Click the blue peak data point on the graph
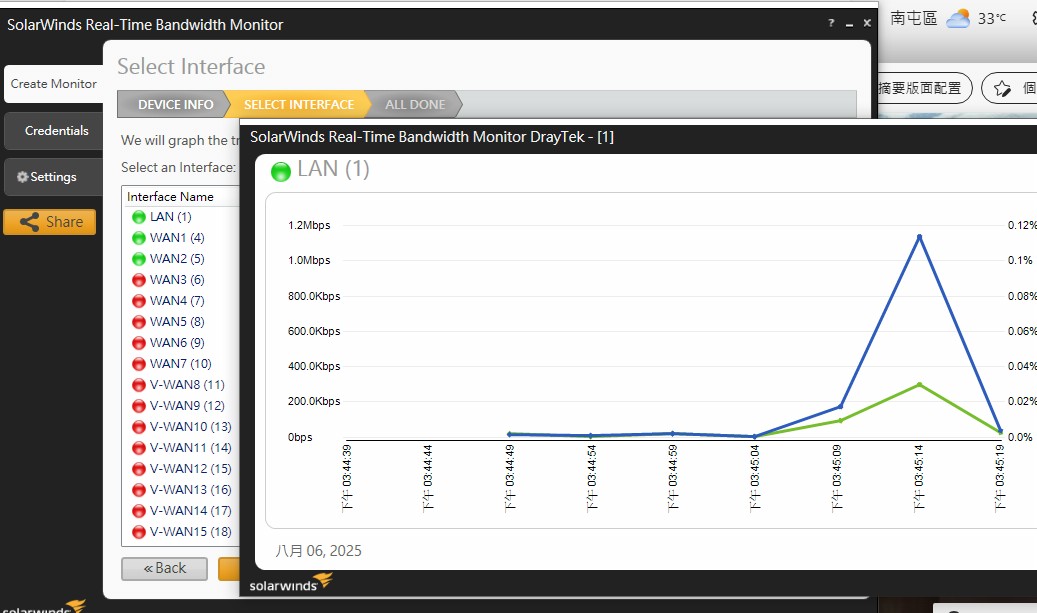Screen dimensions: 1037x613 (x=919, y=237)
